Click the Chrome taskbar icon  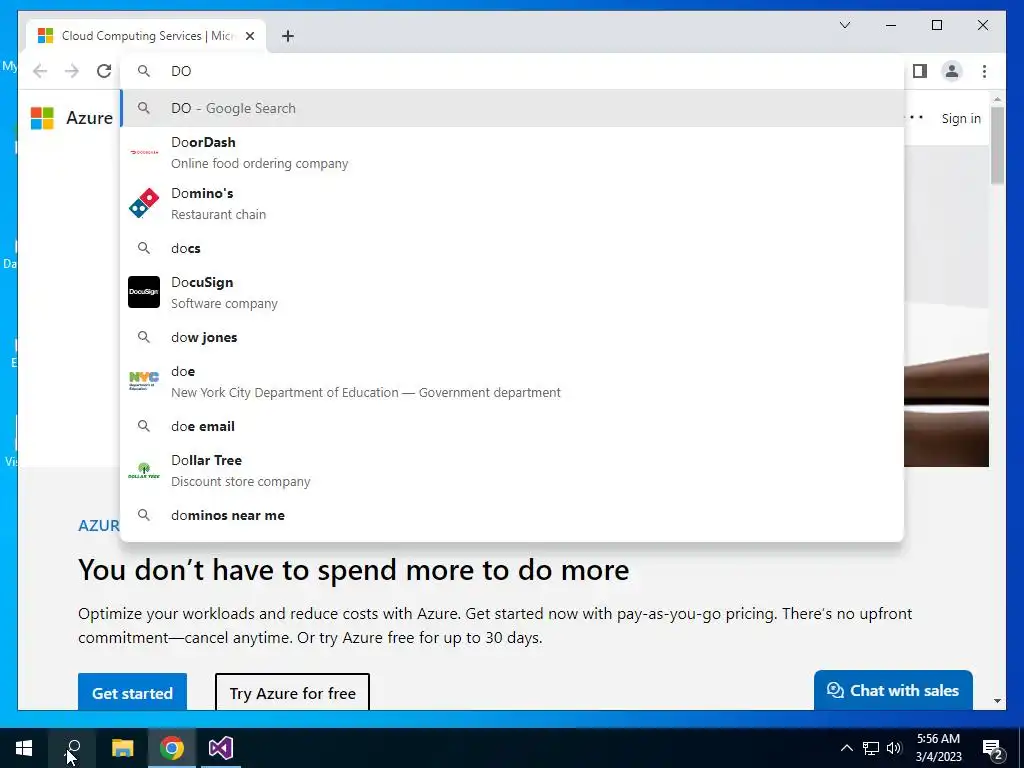(x=172, y=748)
